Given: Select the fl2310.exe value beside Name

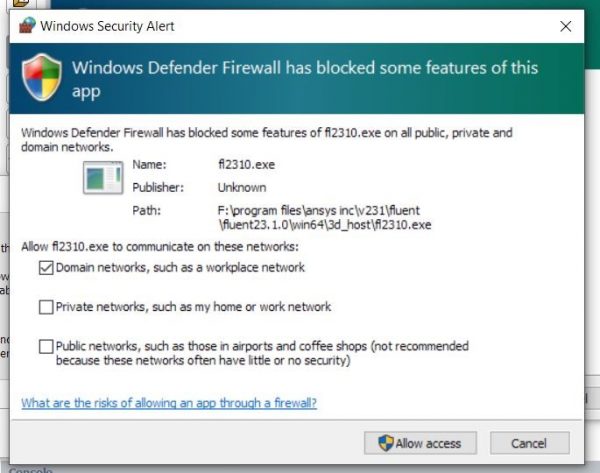Looking at the screenshot, I should (246, 165).
